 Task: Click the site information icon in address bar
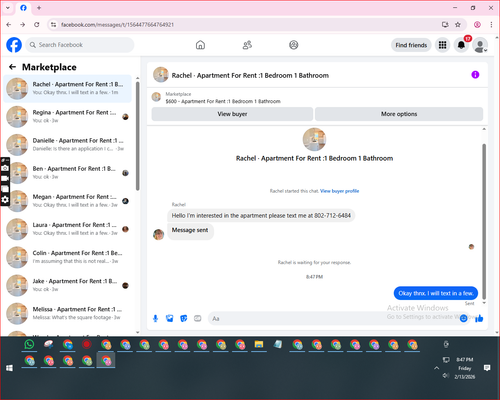point(53,25)
